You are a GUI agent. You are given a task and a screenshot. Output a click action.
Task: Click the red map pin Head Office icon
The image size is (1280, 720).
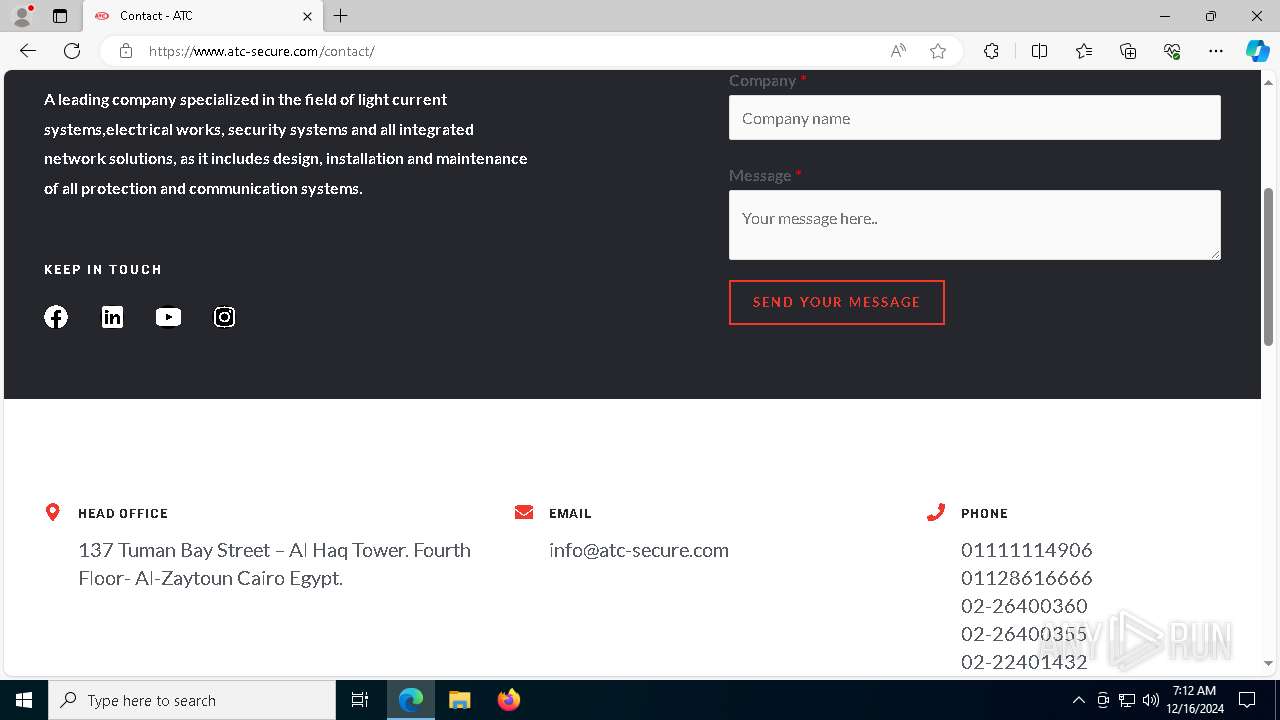(53, 512)
